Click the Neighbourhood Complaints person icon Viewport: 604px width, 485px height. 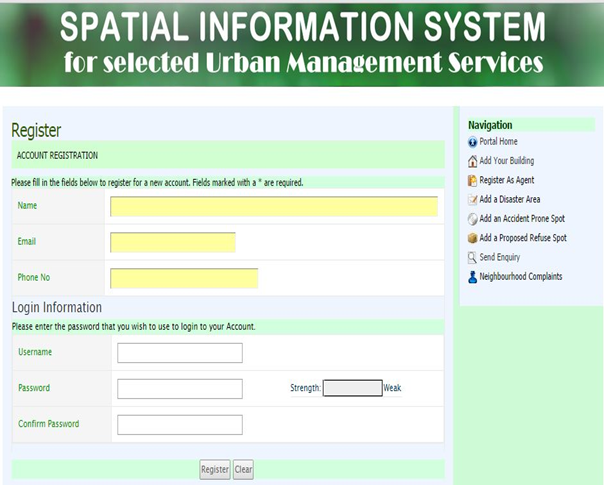click(472, 277)
